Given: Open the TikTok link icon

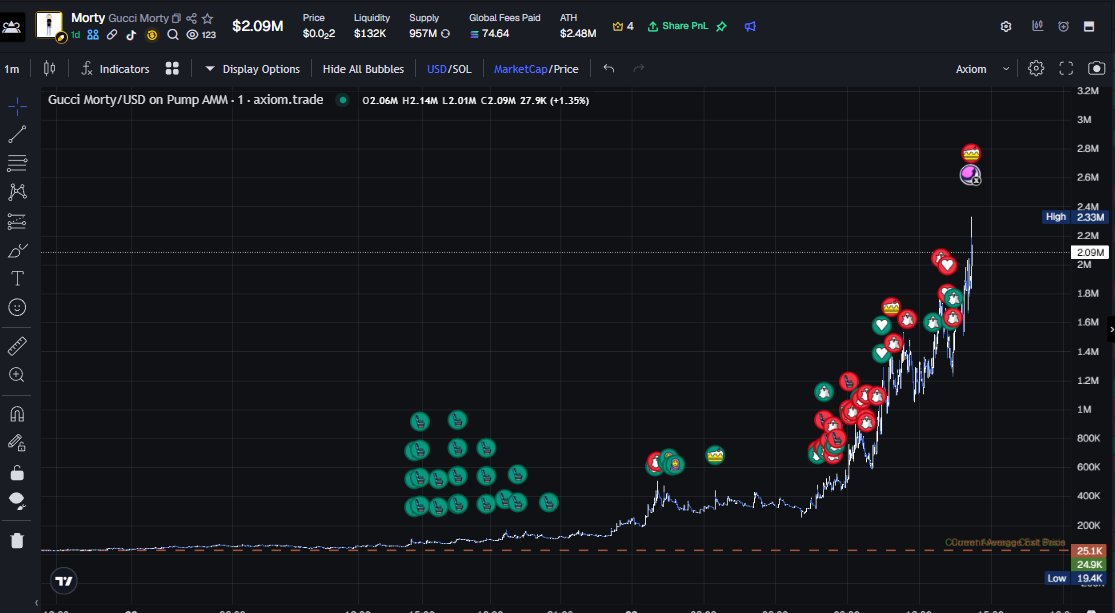Looking at the screenshot, I should 131,34.
